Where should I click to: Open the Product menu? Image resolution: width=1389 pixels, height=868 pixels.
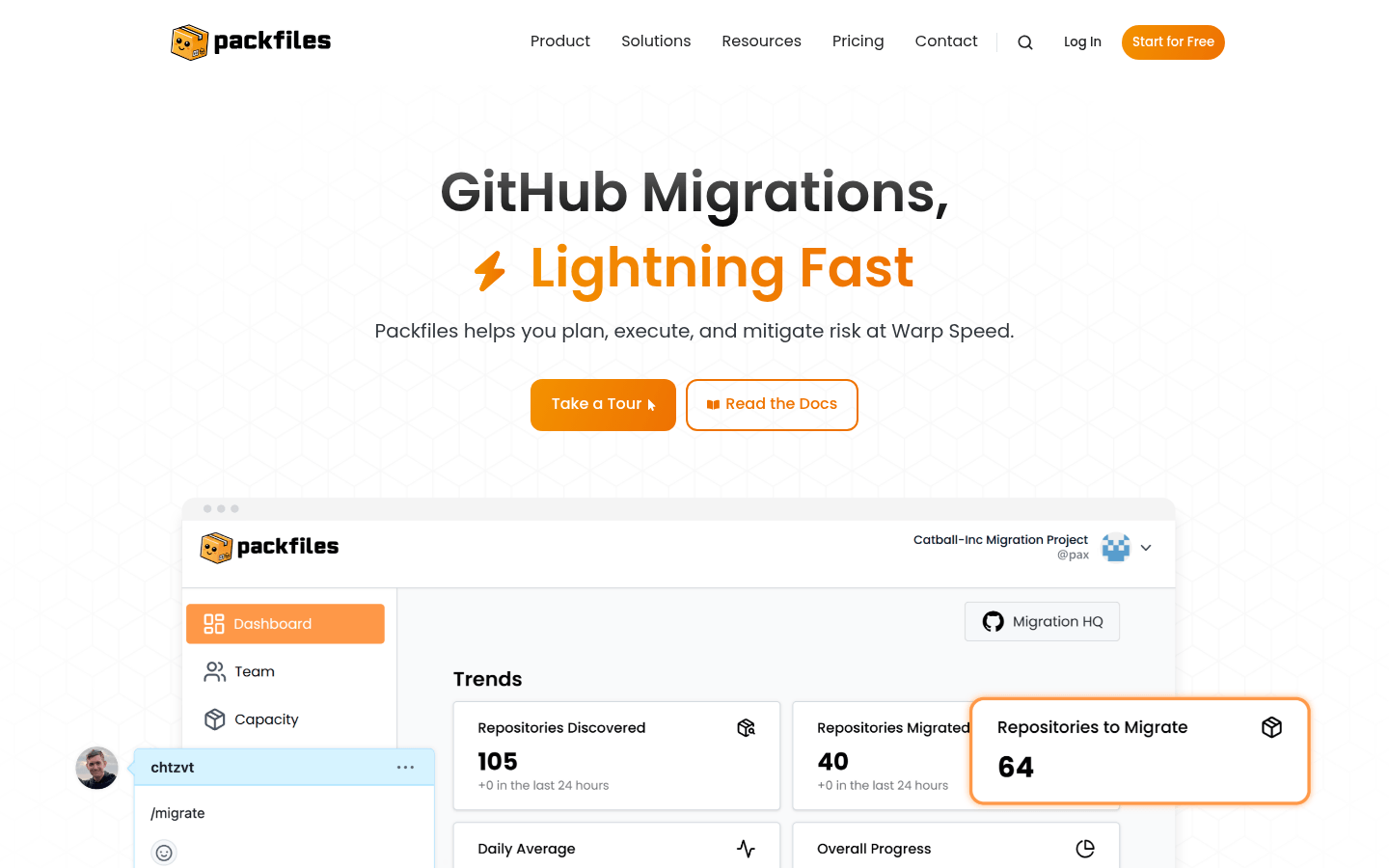[x=560, y=41]
